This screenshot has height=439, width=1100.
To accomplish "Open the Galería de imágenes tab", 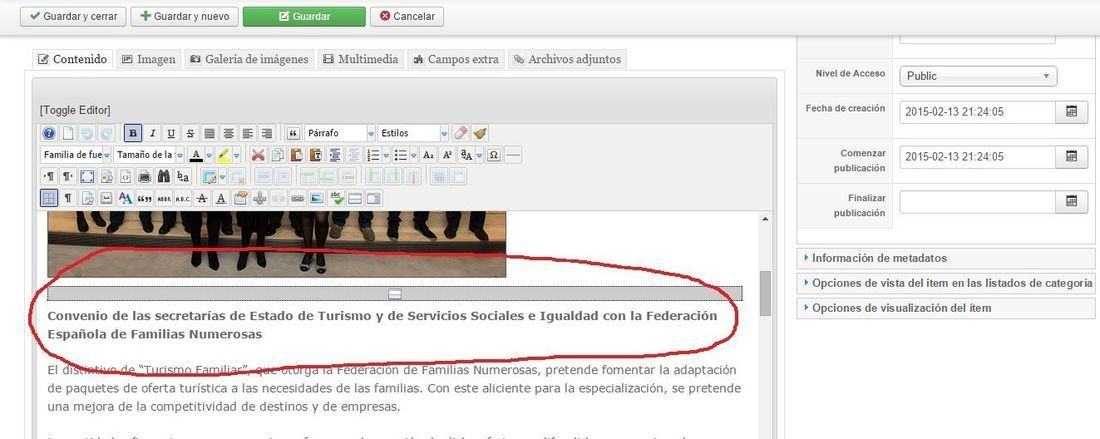I will click(249, 60).
